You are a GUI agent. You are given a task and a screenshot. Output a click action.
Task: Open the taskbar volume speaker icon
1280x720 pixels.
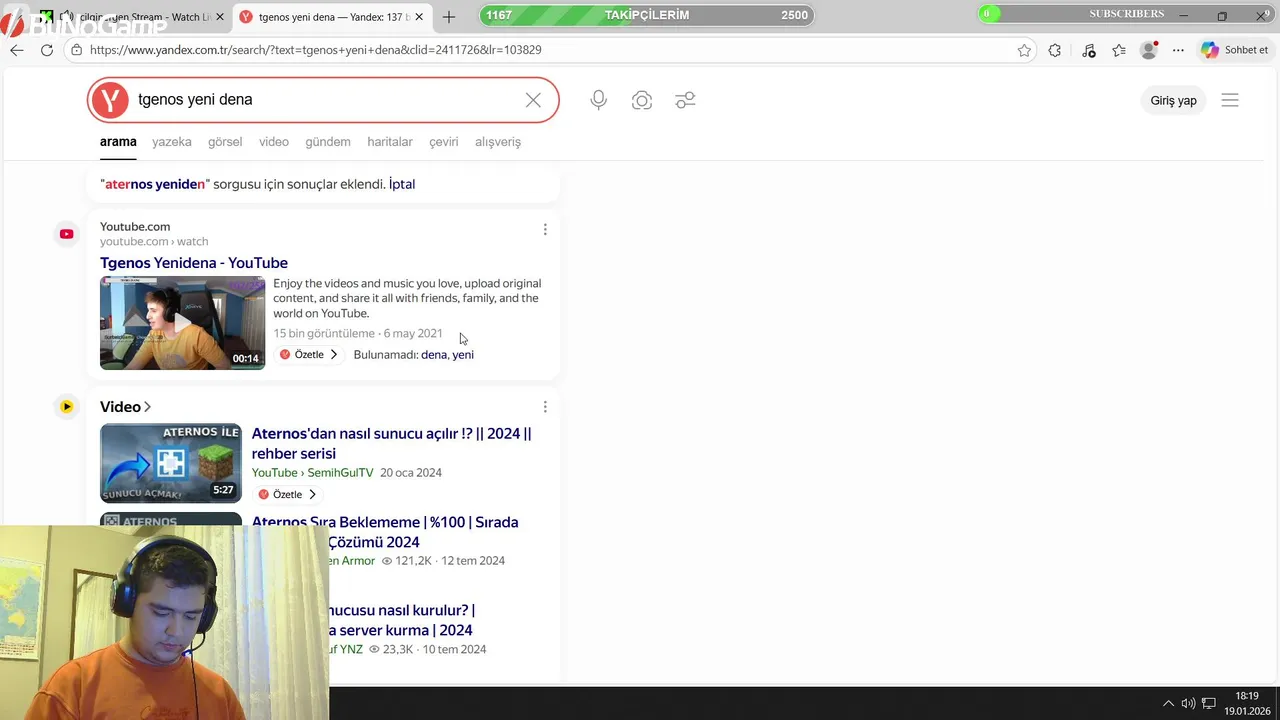pos(1188,703)
